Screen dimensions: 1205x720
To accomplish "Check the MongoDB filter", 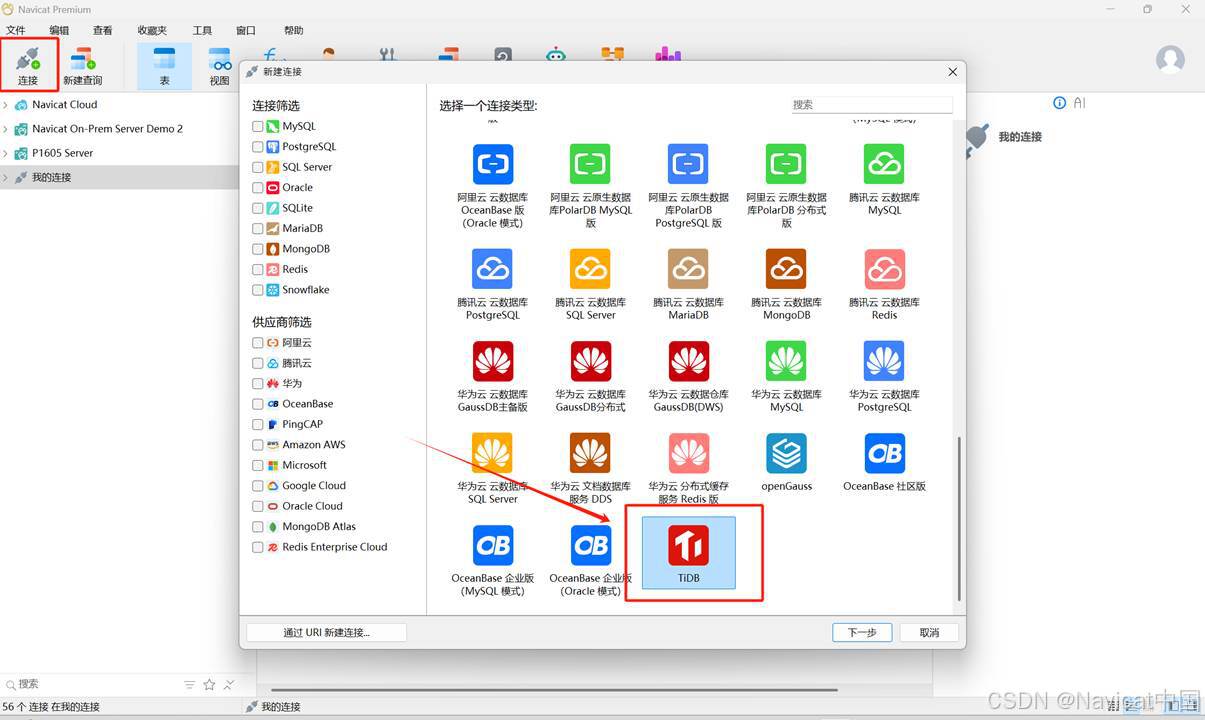I will [x=258, y=249].
